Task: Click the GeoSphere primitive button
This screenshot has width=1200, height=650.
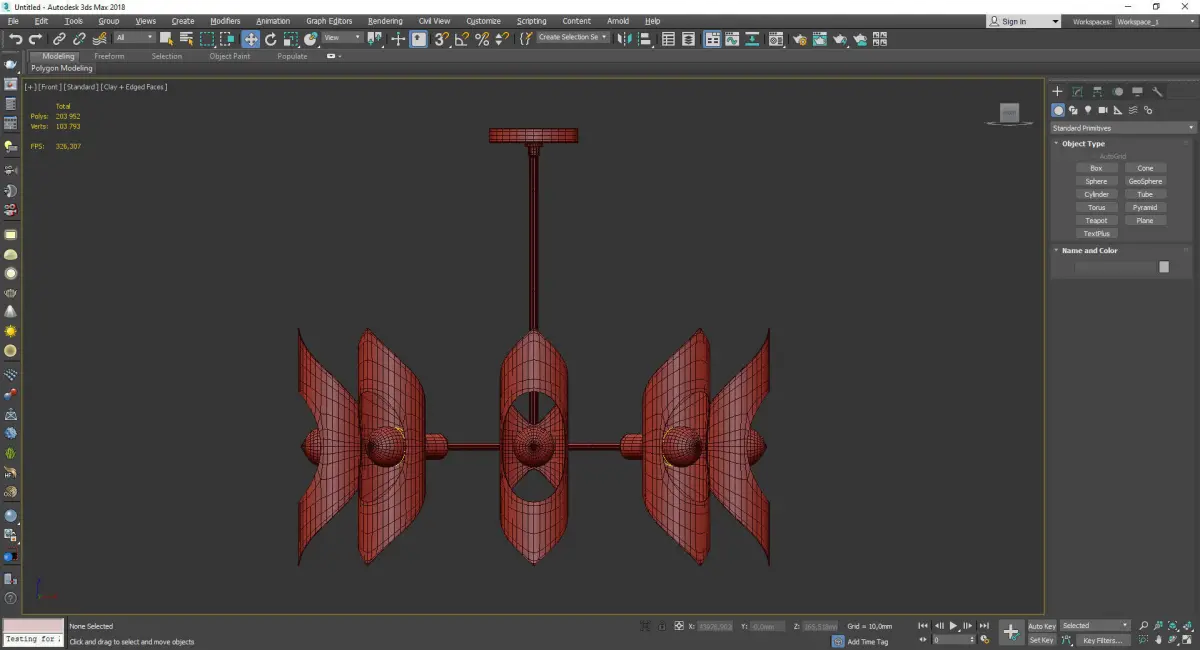Action: click(x=1145, y=182)
